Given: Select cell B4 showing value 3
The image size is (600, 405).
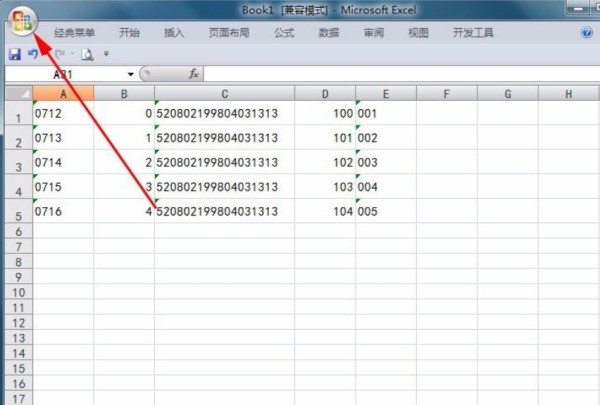Looking at the screenshot, I should [124, 187].
